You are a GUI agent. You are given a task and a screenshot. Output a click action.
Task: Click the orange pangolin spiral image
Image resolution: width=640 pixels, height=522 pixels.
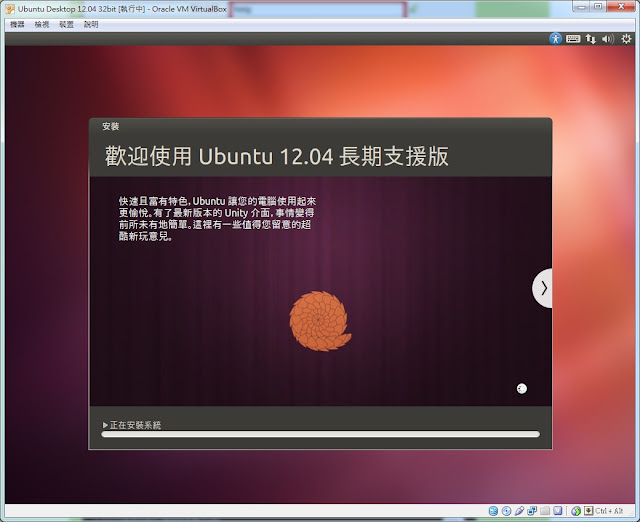click(320, 321)
